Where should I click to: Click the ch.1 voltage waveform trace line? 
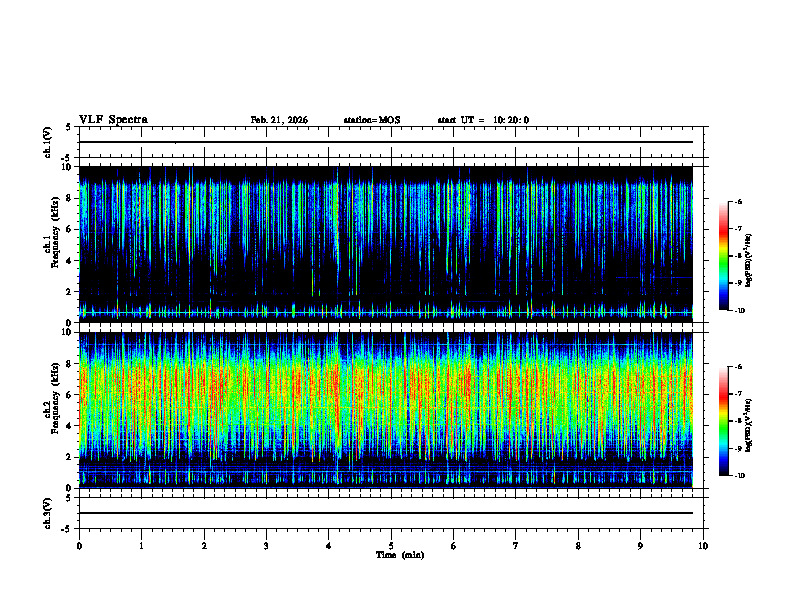(x=386, y=142)
